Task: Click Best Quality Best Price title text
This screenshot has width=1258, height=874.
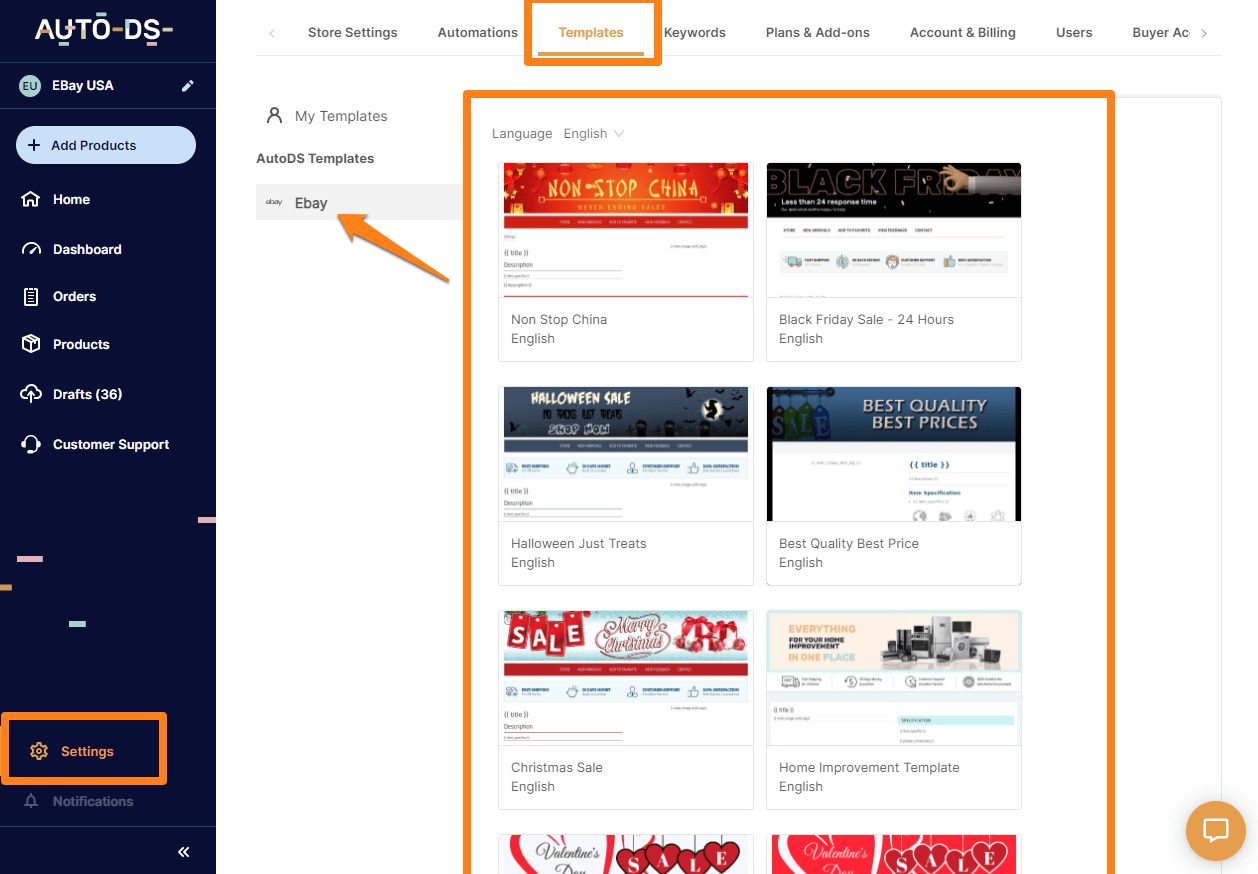Action: [849, 544]
